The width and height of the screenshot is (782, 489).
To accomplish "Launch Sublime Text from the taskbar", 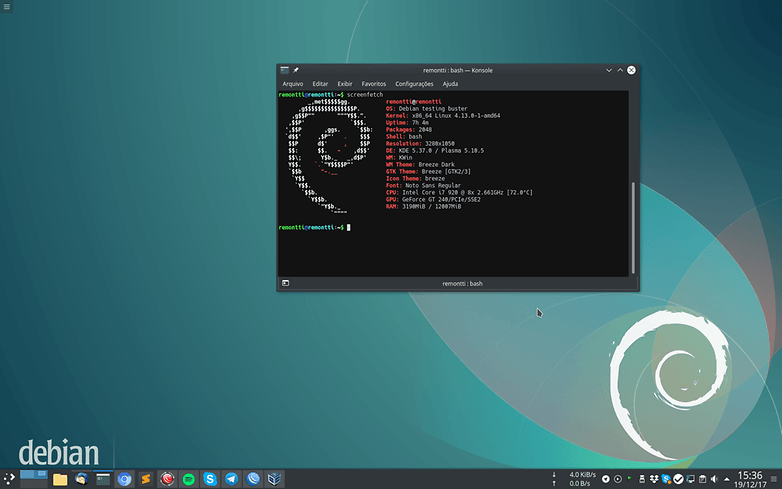I will pos(146,479).
